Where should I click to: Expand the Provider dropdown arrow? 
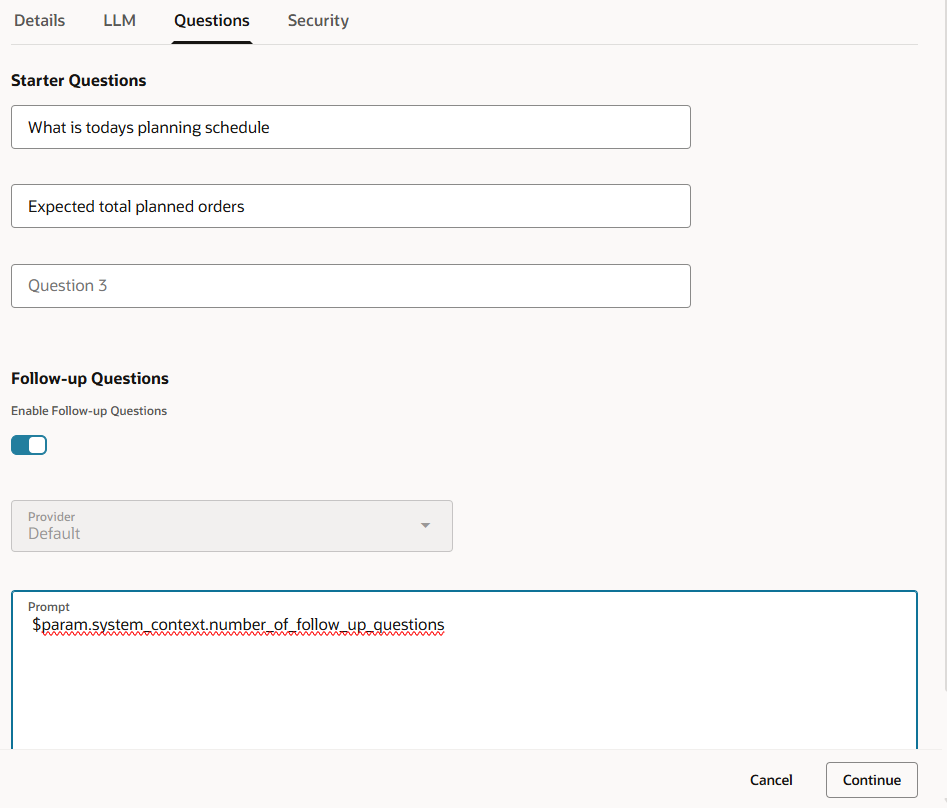(425, 525)
